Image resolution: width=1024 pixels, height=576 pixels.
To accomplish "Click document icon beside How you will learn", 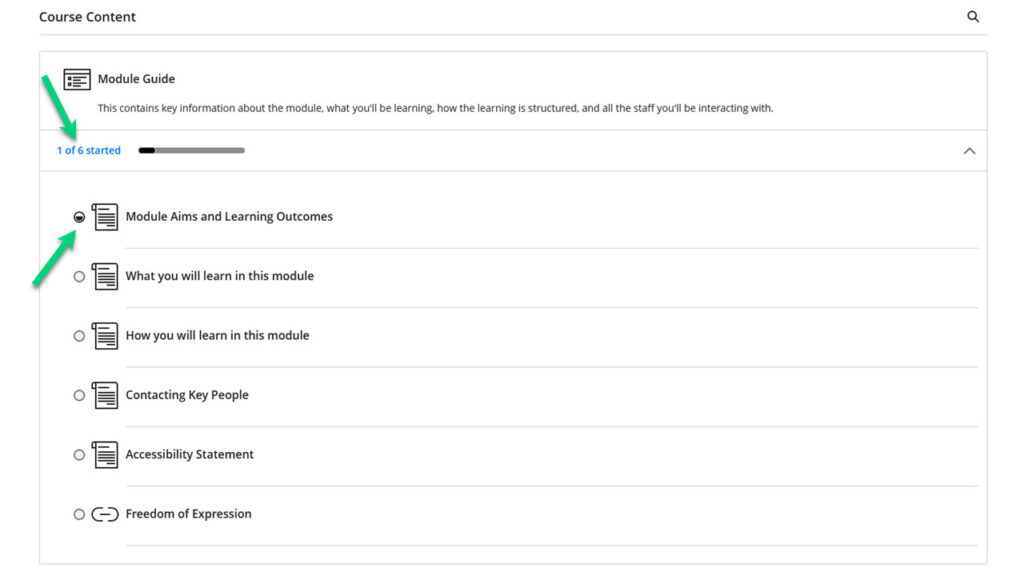I will coord(104,336).
